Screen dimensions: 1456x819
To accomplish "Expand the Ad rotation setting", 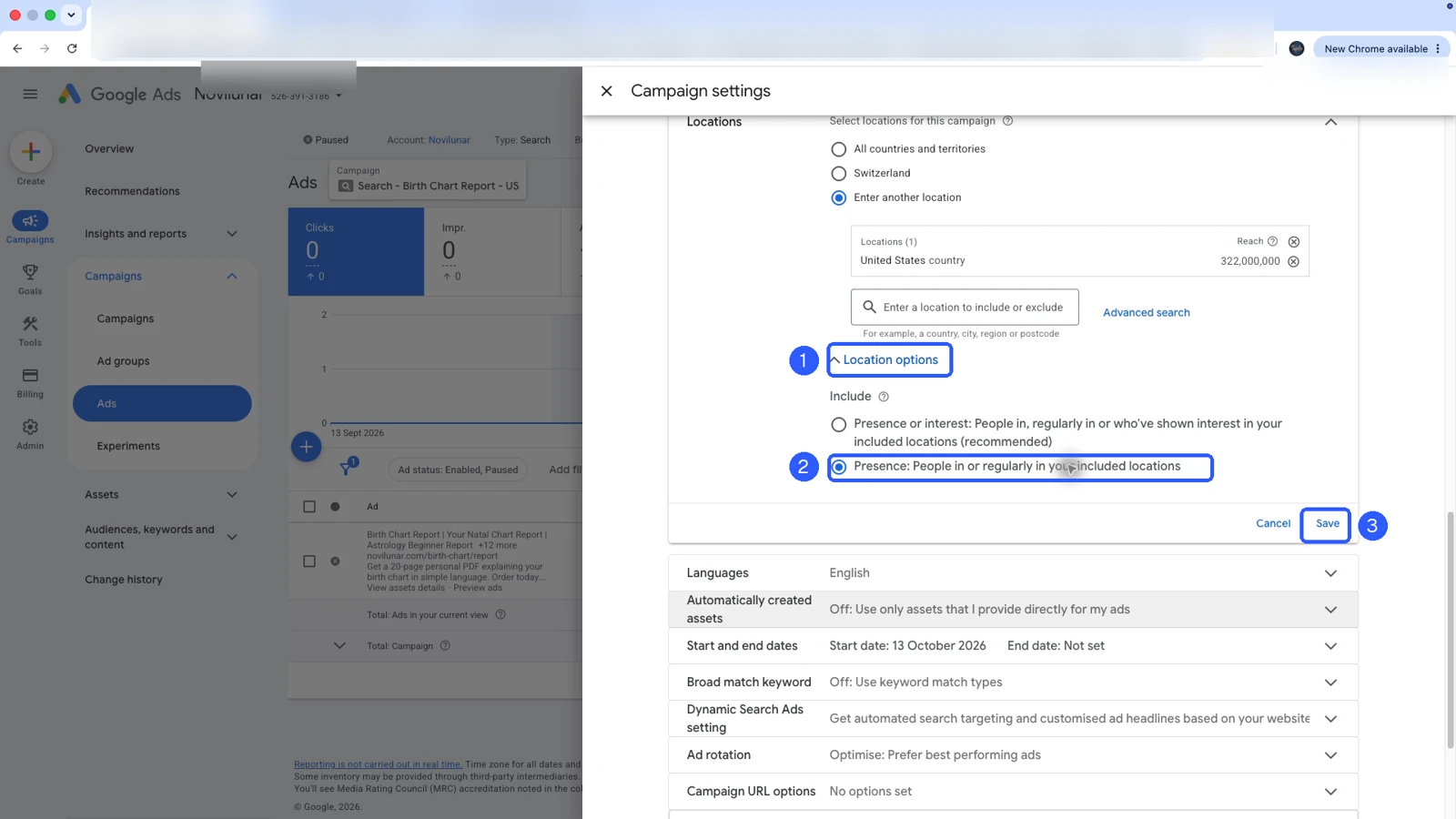I will 1013,755.
